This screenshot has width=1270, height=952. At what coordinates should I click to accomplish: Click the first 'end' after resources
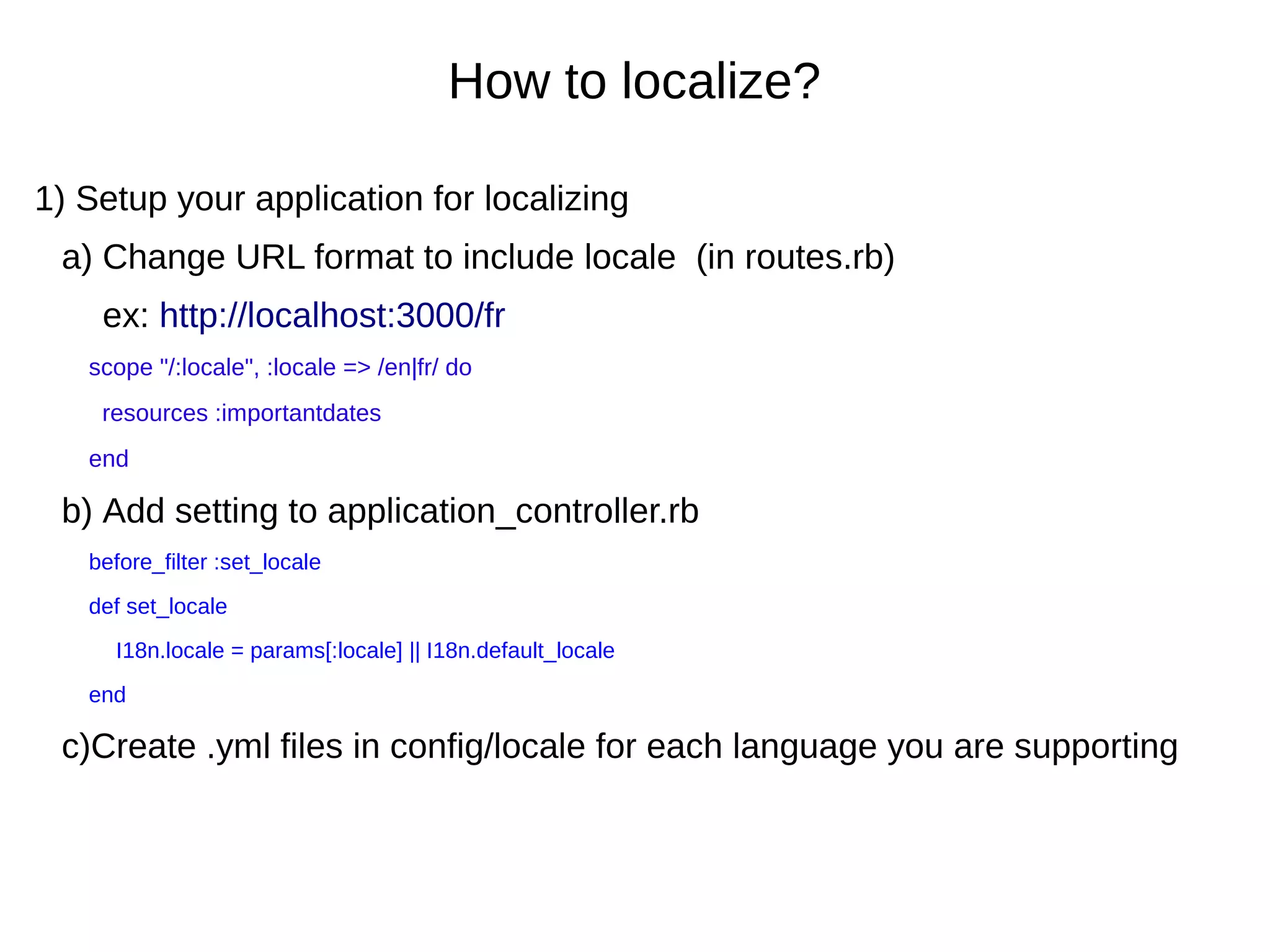click(x=109, y=459)
